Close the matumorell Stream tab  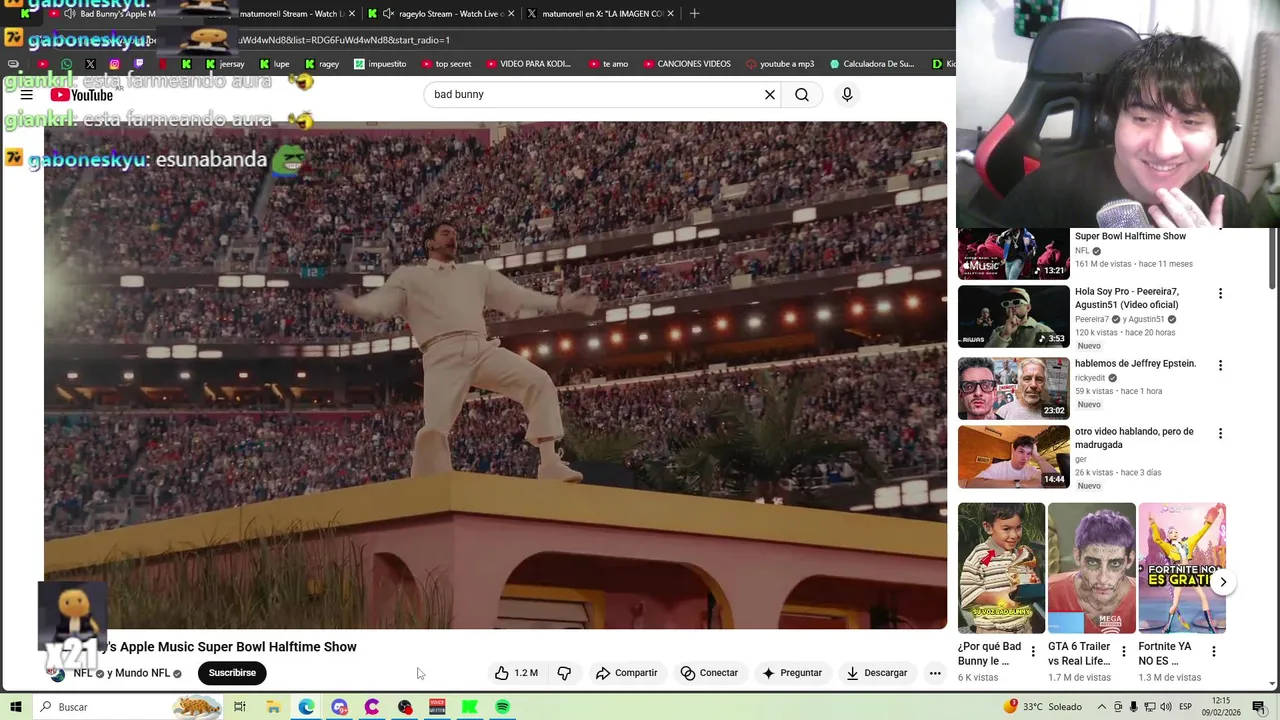tap(352, 13)
